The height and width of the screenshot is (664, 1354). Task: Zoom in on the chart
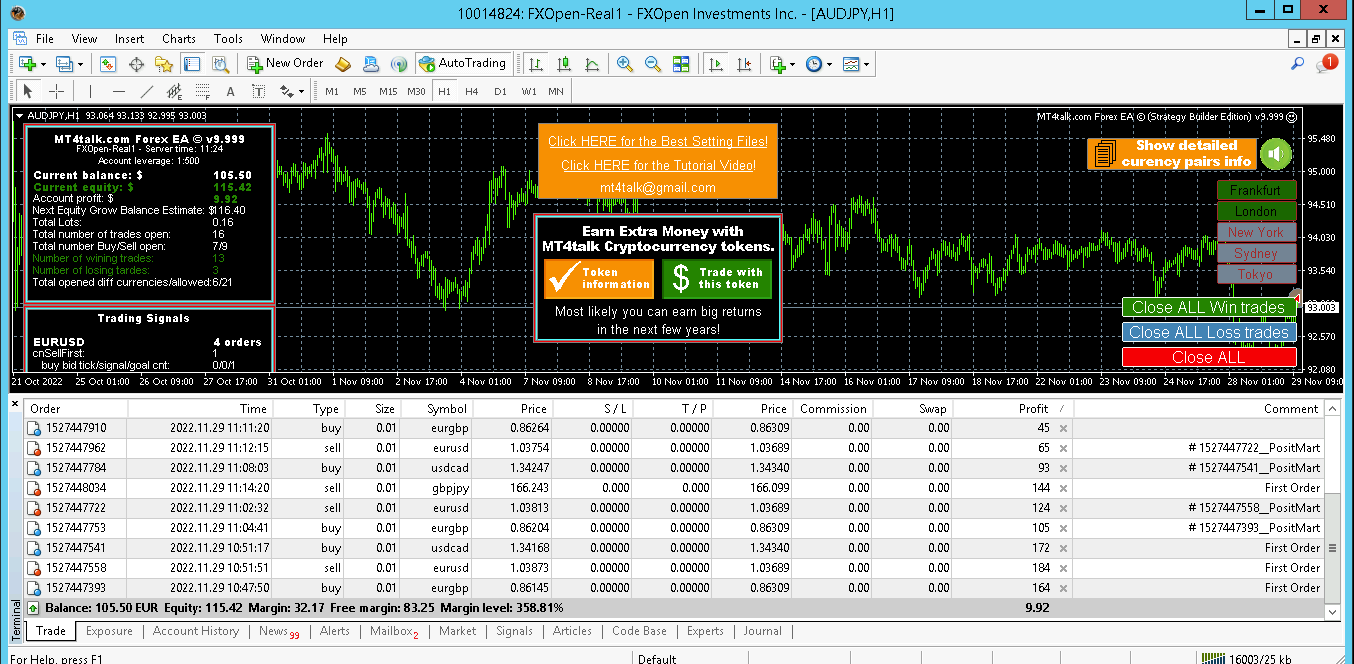coord(625,64)
